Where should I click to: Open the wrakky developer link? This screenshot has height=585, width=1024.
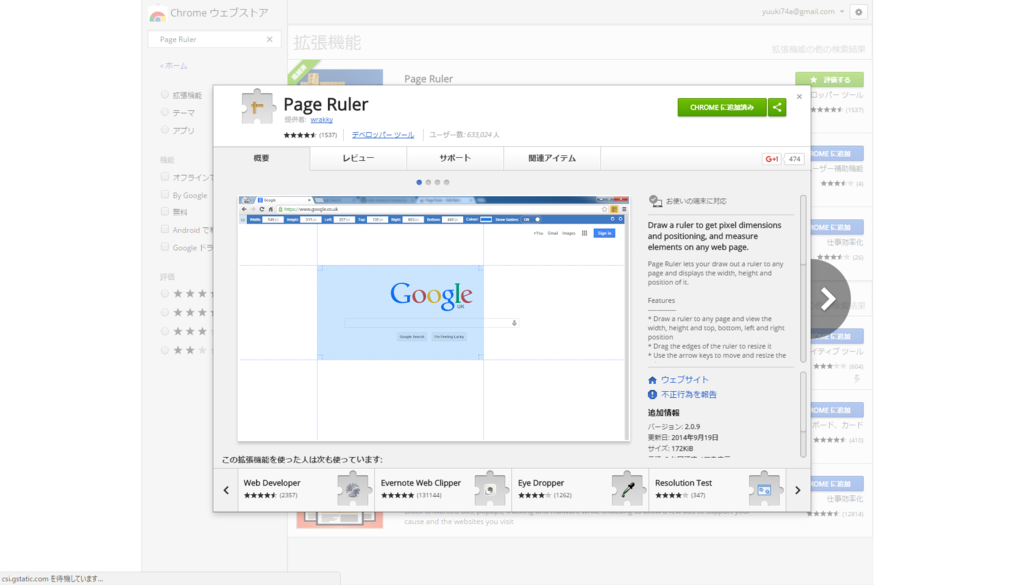321,120
